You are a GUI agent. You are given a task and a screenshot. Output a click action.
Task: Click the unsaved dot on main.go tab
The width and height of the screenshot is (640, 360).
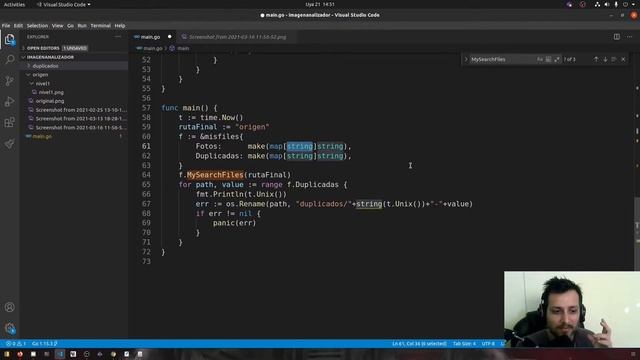(x=170, y=37)
